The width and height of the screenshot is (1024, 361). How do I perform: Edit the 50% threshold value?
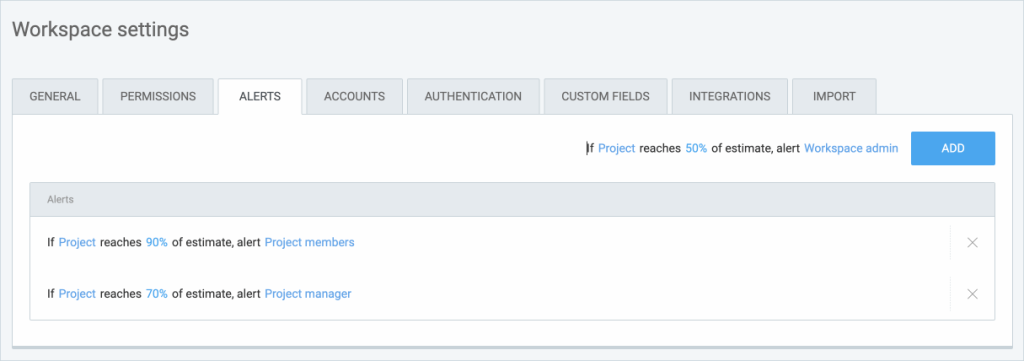(x=696, y=148)
